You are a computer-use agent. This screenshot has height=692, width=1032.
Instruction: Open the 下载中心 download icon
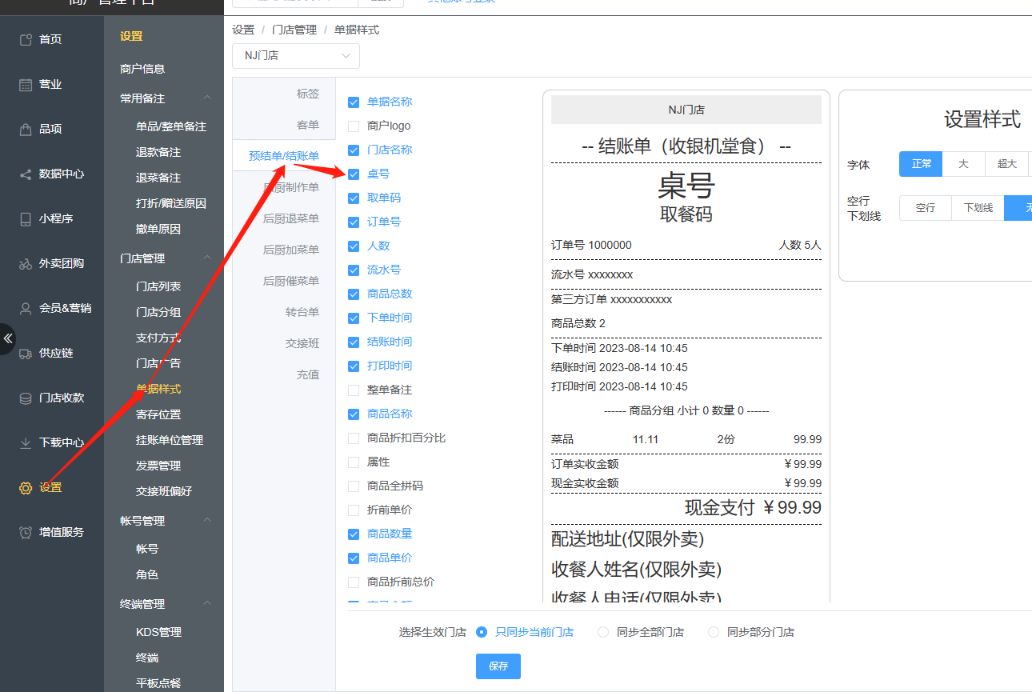click(26, 442)
